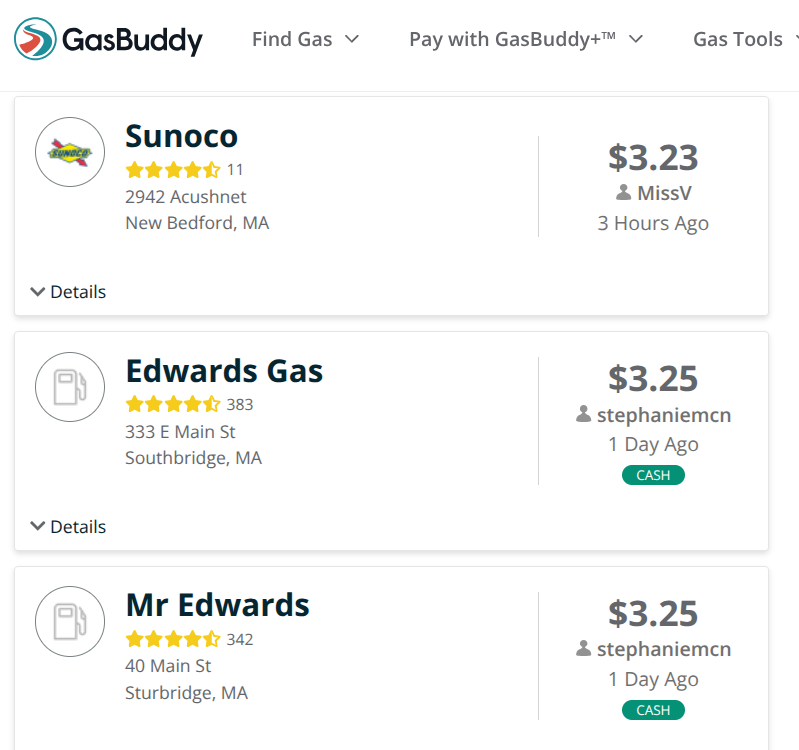Open the Mr Edwards station link
Viewport: 799px width, 750px height.
(217, 605)
